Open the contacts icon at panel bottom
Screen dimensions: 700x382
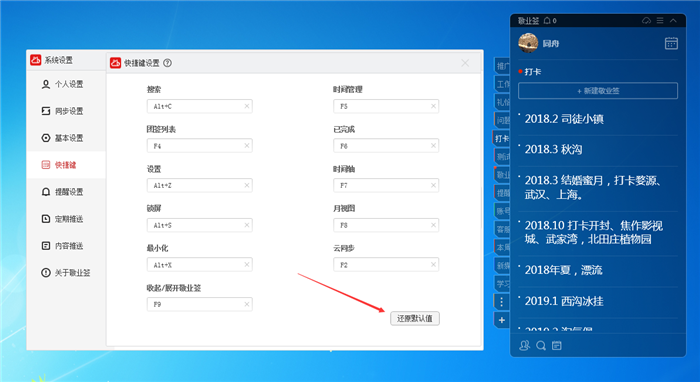525,345
